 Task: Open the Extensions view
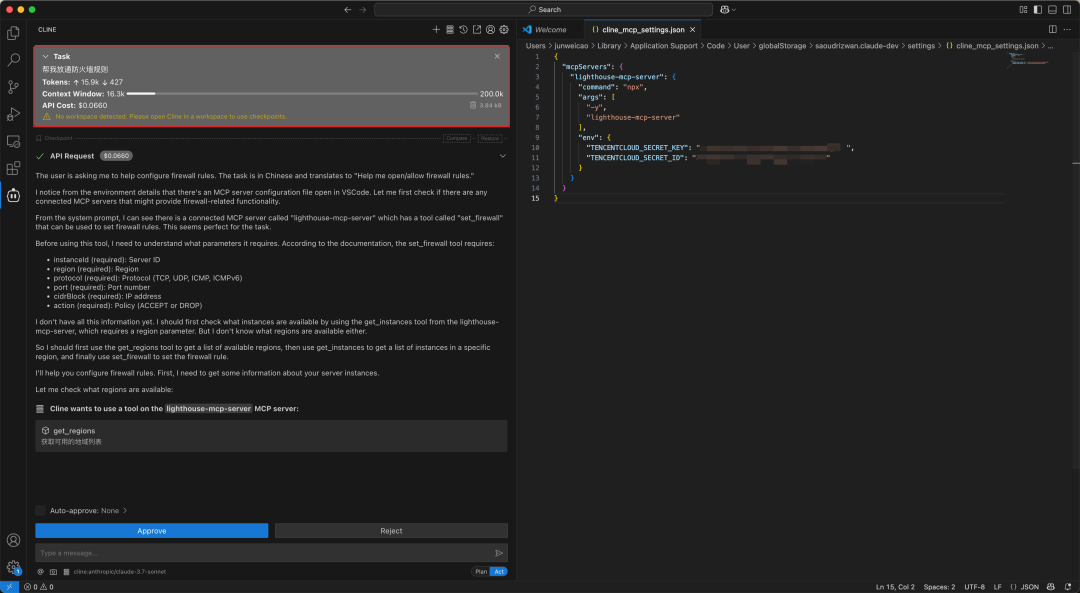pos(13,168)
